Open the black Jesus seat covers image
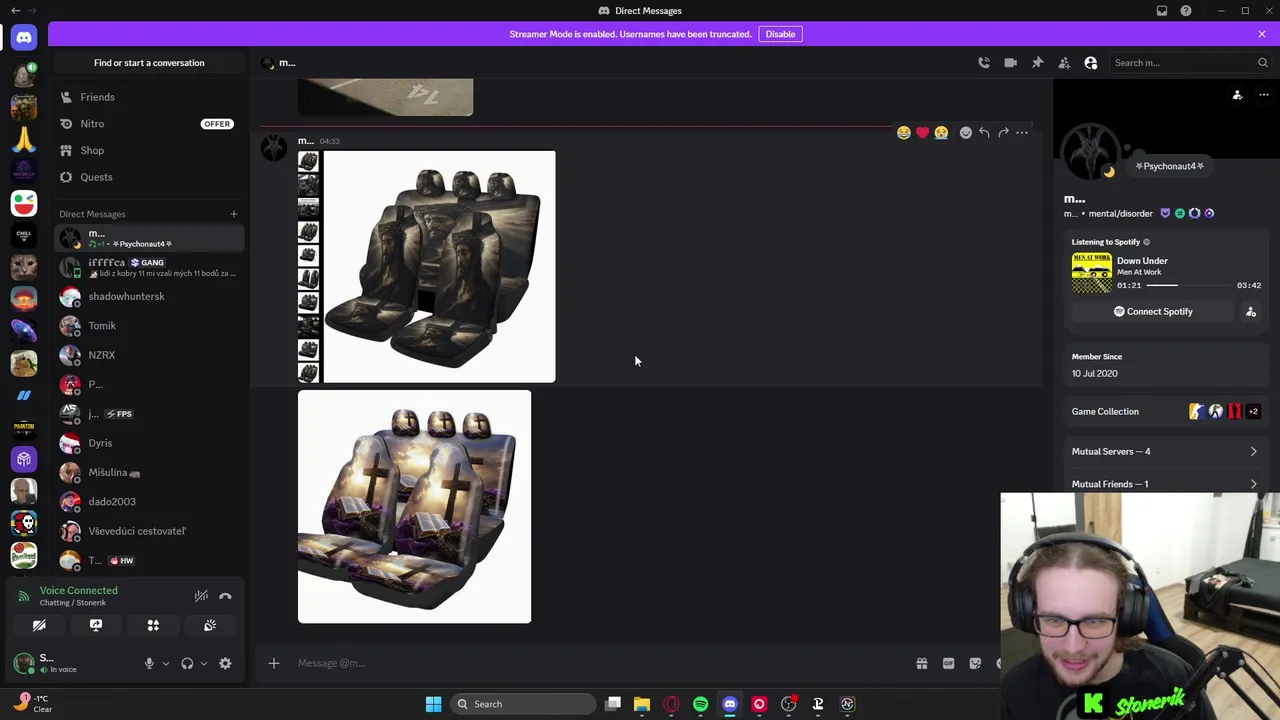The image size is (1280, 720). point(427,267)
